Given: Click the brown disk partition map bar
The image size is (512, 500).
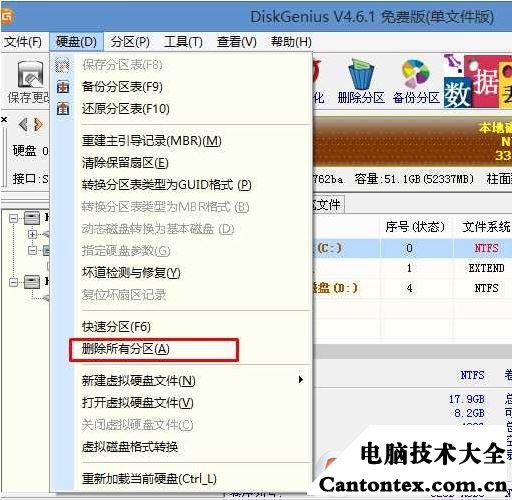Looking at the screenshot, I should [x=412, y=142].
